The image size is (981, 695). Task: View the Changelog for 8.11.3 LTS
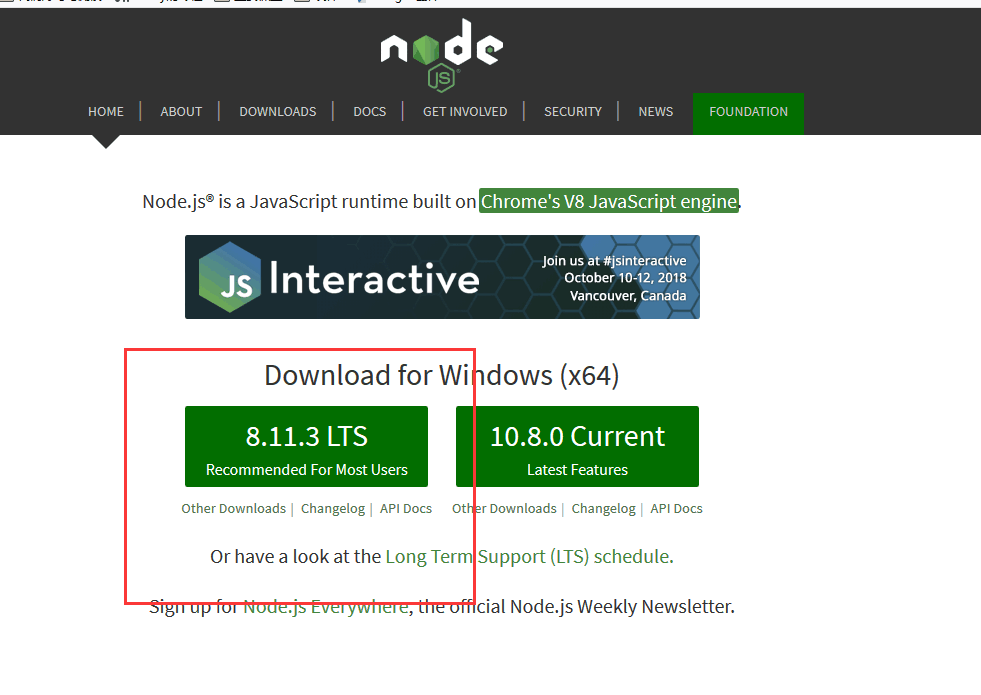(333, 509)
